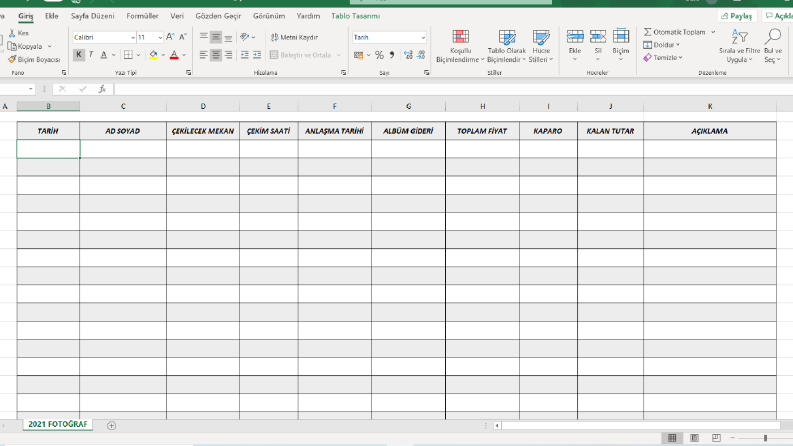Open Koşullu Biçimlendirme conditional formatting
This screenshot has height=446, width=793.
[460, 46]
